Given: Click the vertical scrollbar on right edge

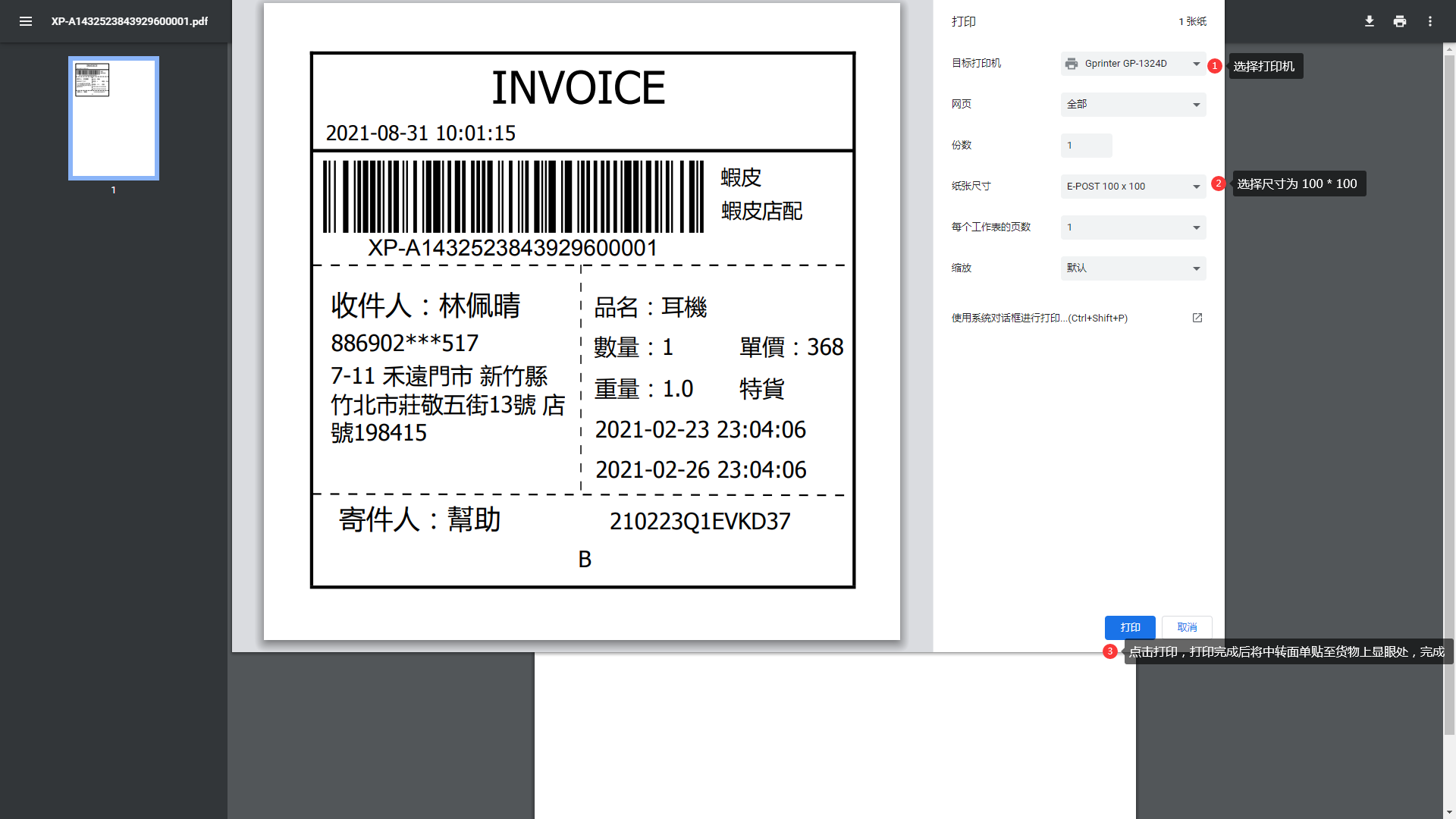Looking at the screenshot, I should tap(1449, 394).
